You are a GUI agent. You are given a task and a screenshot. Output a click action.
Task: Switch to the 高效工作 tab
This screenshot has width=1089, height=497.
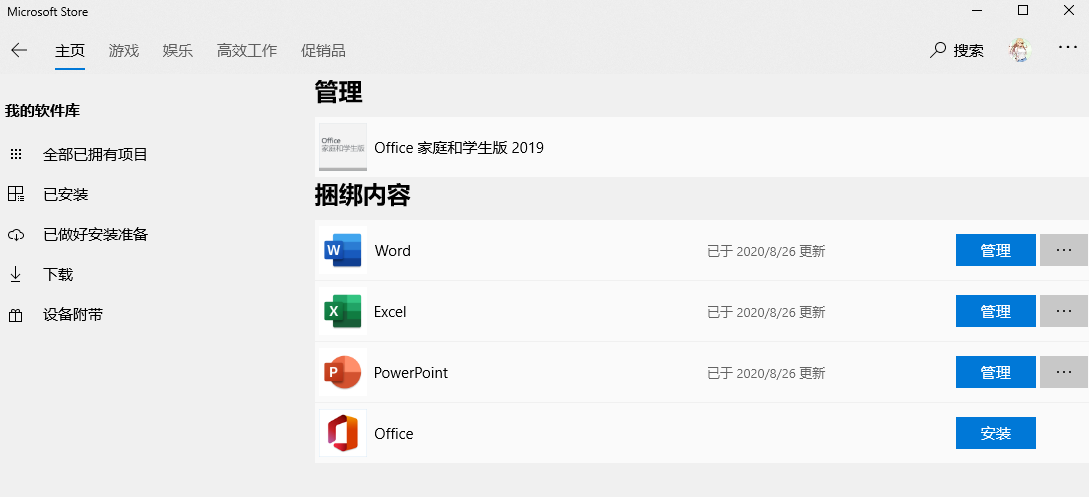[x=247, y=51]
